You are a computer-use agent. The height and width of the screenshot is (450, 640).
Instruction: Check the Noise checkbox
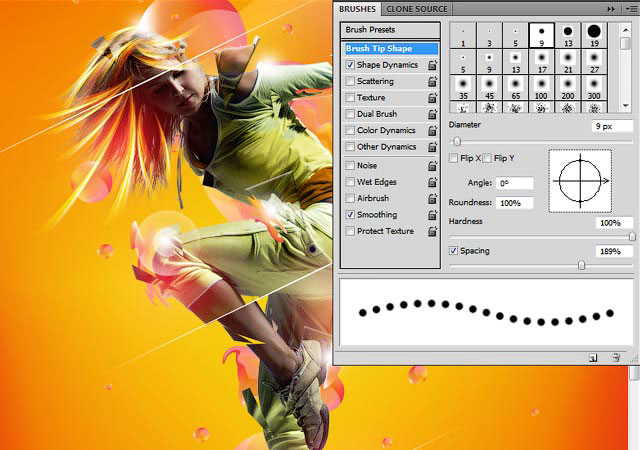[350, 165]
